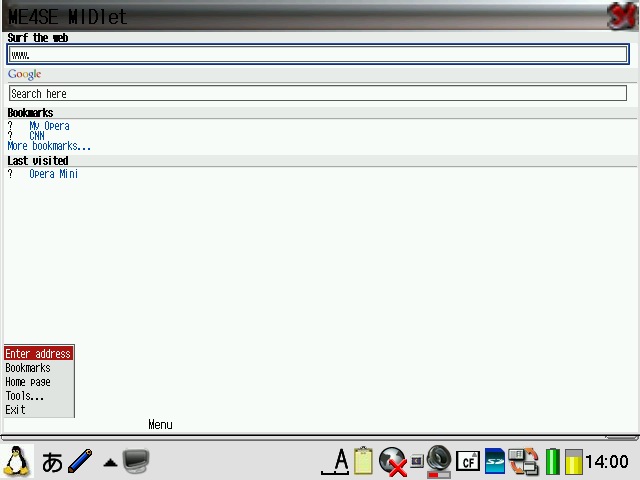Click the clipboard icon in system tray
Image resolution: width=640 pixels, height=480 pixels.
[x=363, y=461]
